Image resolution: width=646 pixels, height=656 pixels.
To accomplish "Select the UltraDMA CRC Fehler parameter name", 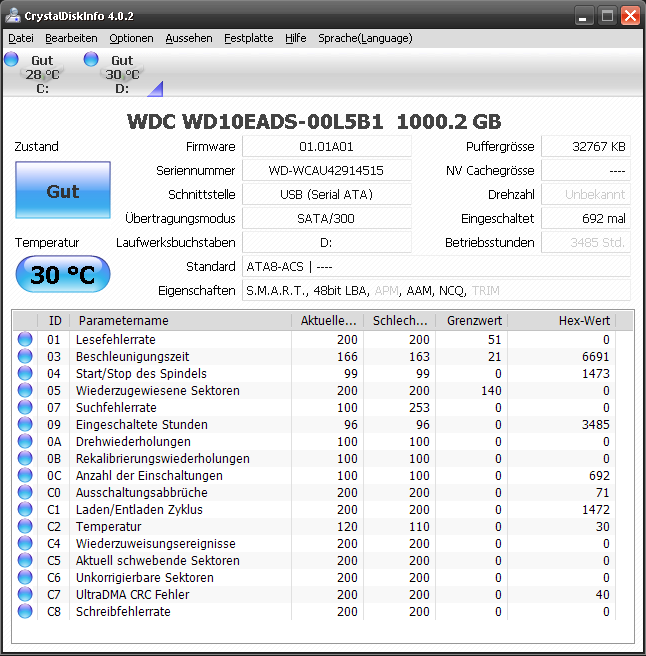I will pyautogui.click(x=133, y=594).
